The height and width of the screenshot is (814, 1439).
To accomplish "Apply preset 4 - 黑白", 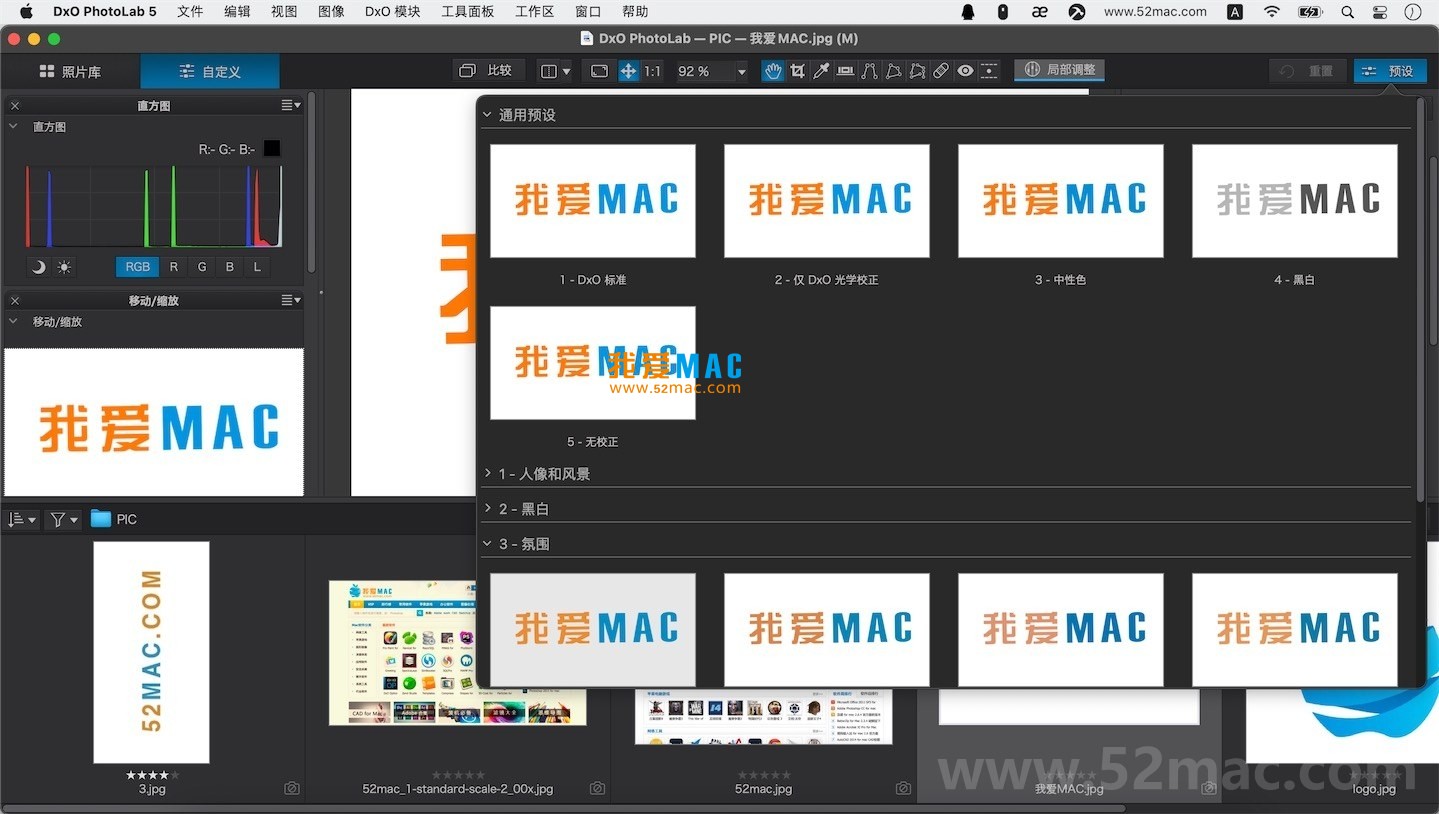I will coord(1295,201).
